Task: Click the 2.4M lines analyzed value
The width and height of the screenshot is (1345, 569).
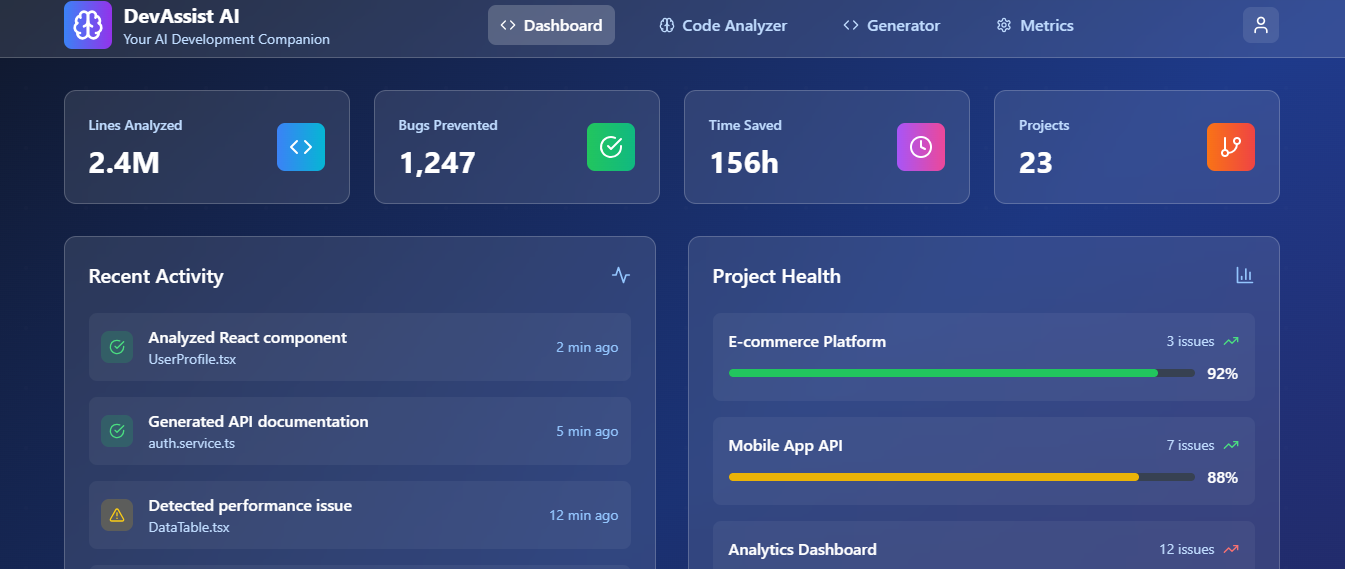Action: point(124,163)
